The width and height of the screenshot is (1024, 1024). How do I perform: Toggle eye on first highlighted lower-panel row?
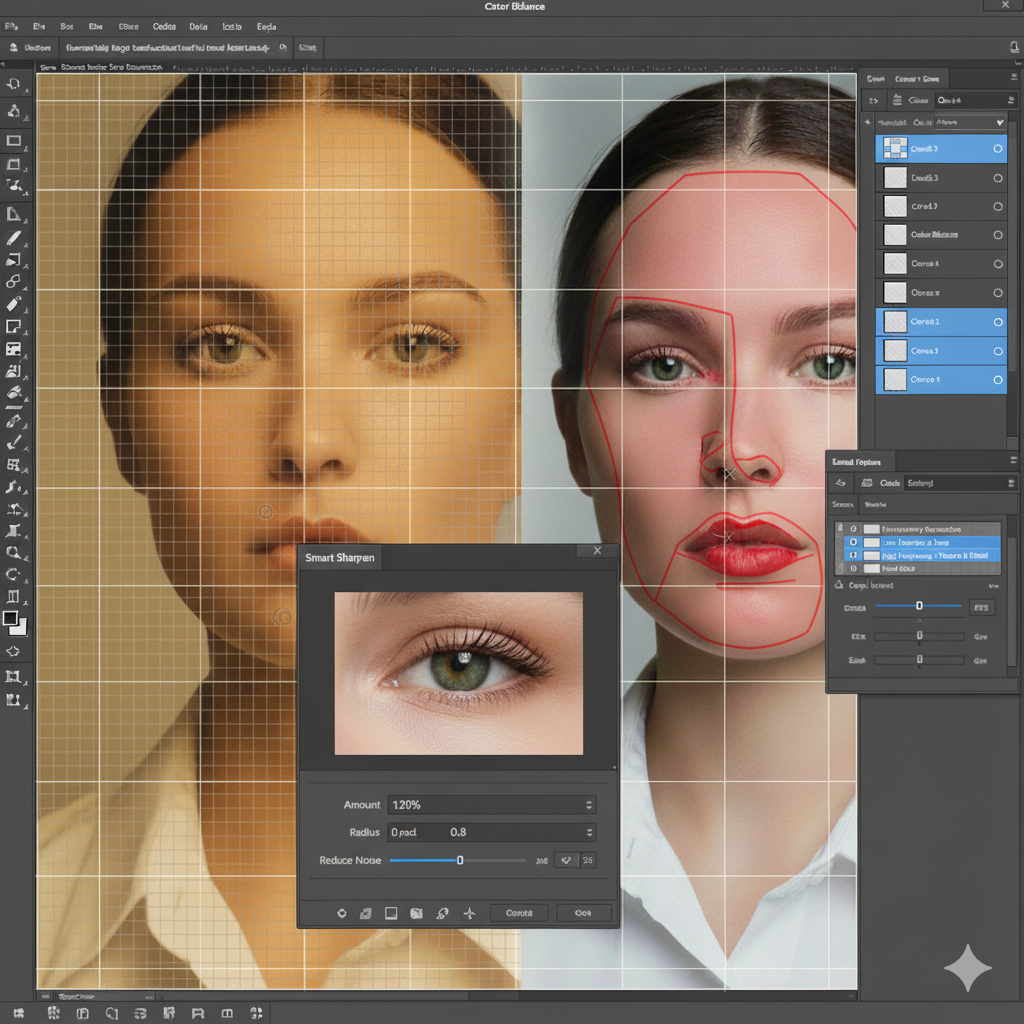click(853, 542)
